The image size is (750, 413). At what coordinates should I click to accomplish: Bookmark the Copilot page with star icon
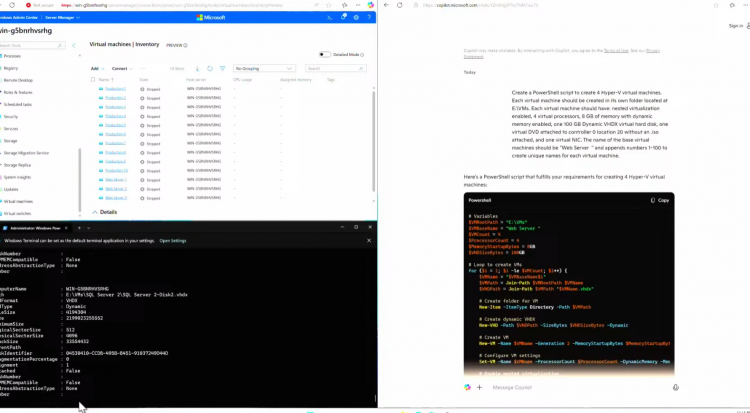pos(716,5)
